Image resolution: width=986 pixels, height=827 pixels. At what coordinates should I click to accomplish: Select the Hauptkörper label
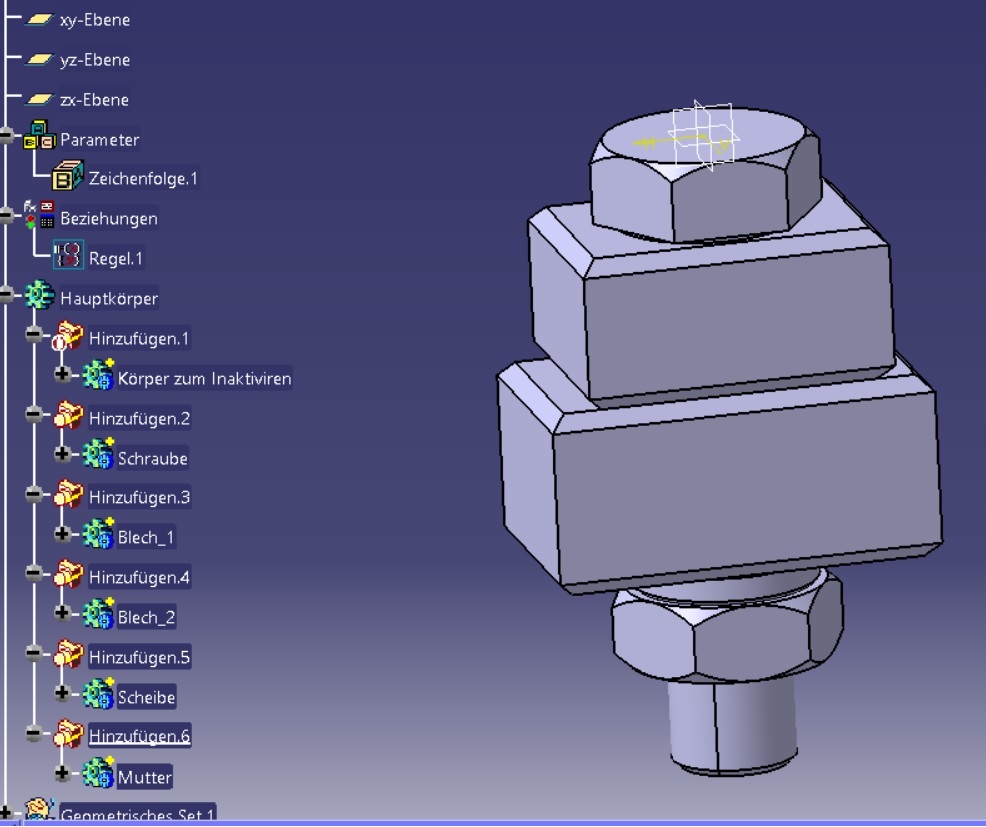tap(109, 299)
